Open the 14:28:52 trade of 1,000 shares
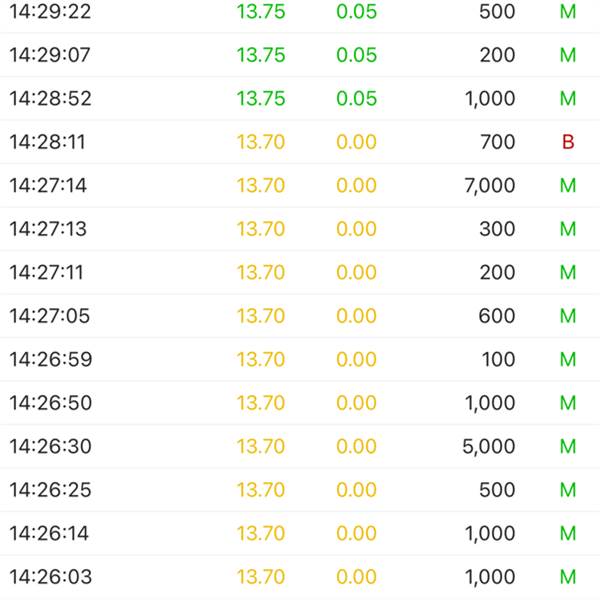The height and width of the screenshot is (600, 600). [300, 98]
